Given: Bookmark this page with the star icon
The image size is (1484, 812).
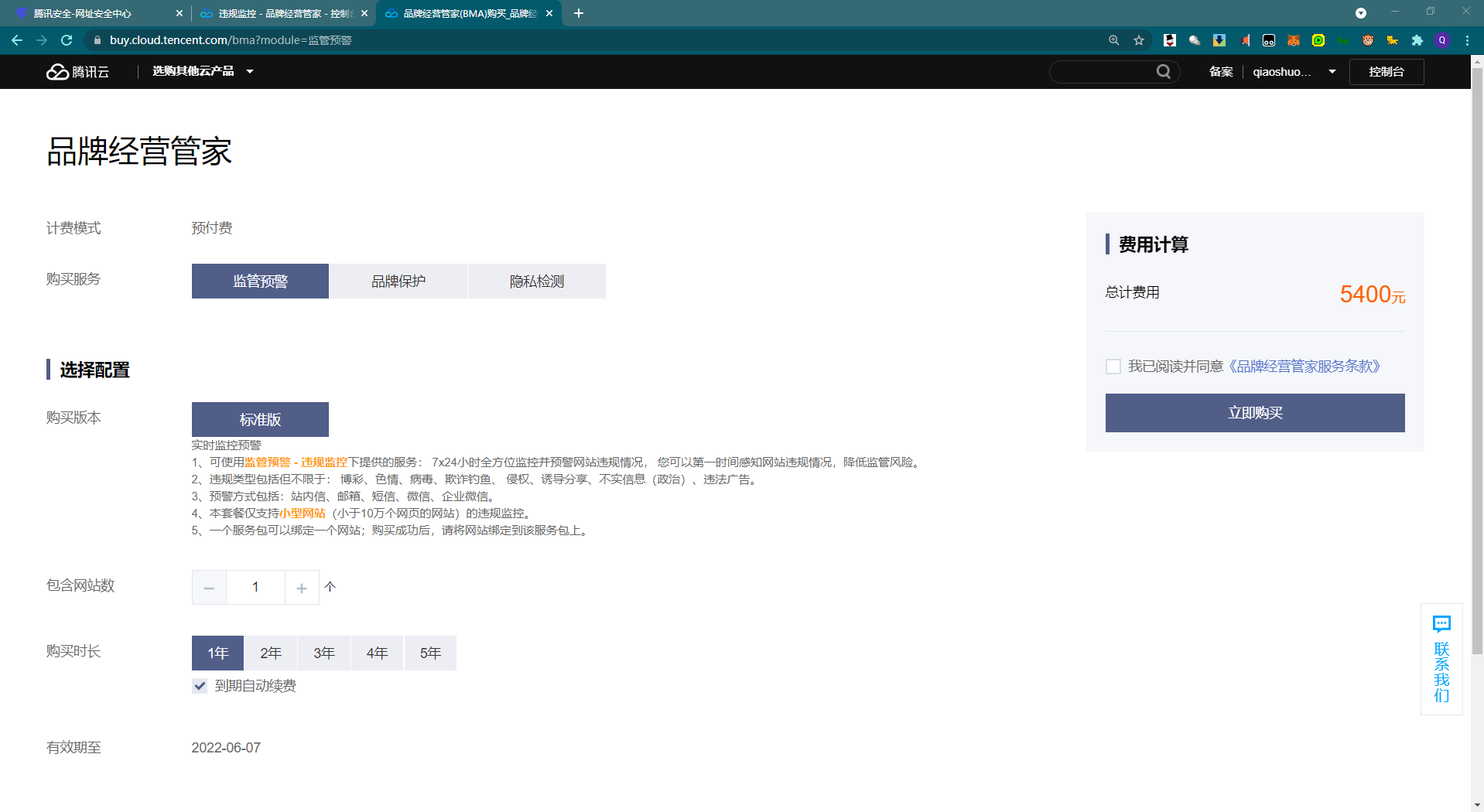Looking at the screenshot, I should pos(1139,40).
